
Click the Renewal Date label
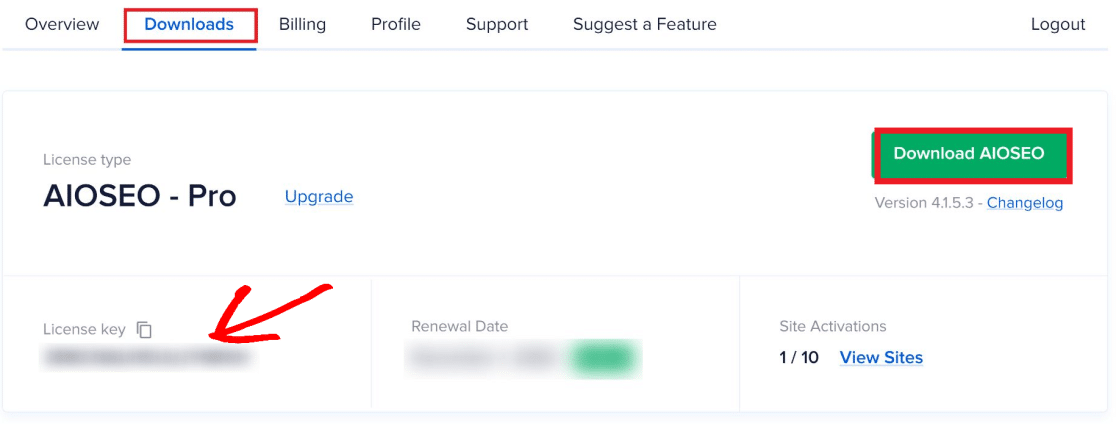459,326
